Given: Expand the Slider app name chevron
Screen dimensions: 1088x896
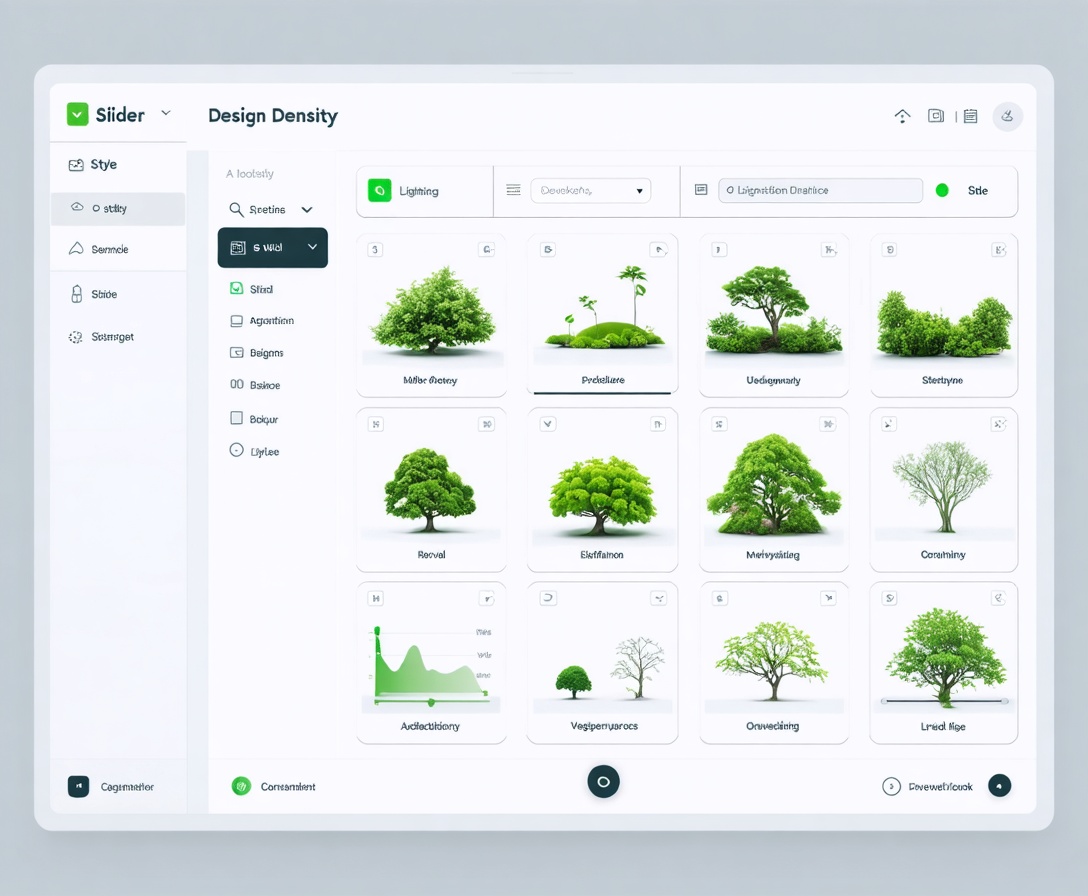Looking at the screenshot, I should click(x=166, y=114).
